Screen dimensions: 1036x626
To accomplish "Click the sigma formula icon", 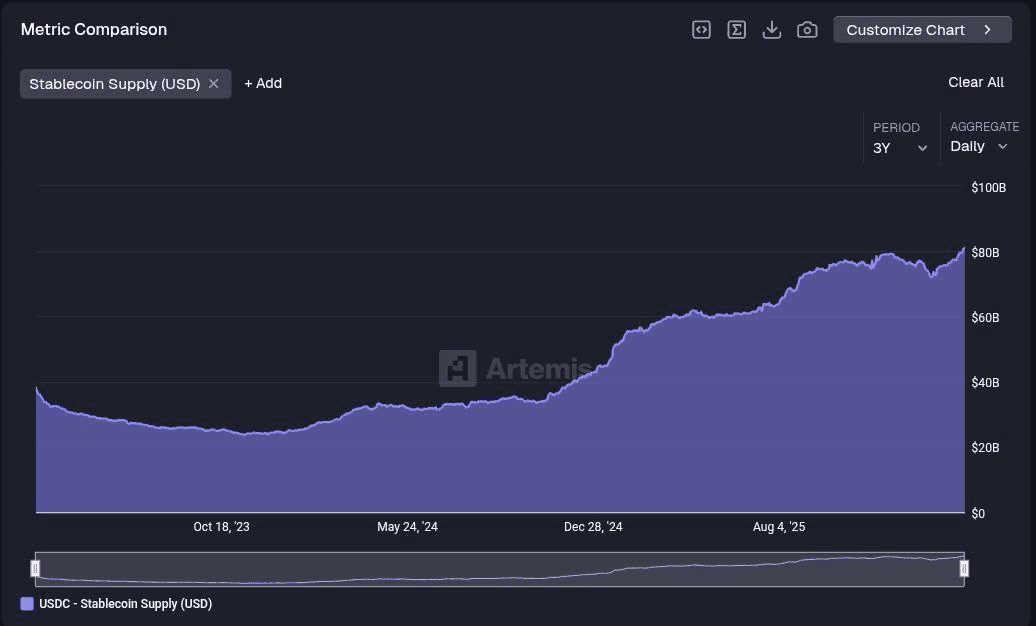I will point(737,30).
